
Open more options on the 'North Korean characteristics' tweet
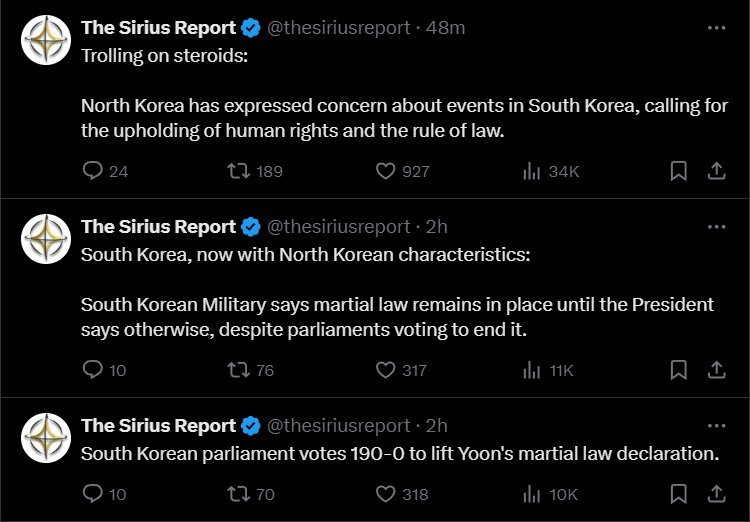coord(717,227)
